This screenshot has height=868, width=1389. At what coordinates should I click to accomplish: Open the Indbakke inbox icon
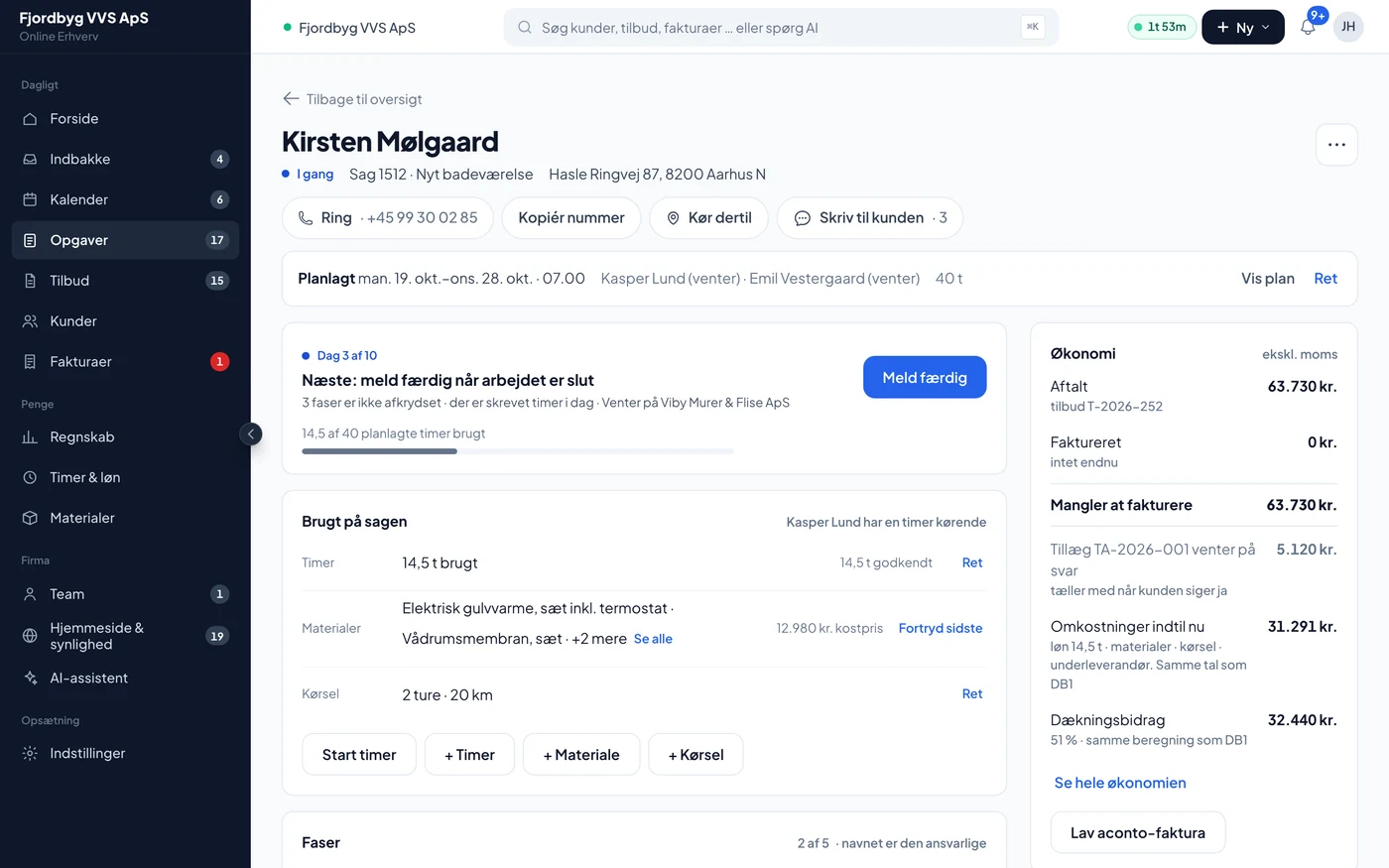coord(30,160)
